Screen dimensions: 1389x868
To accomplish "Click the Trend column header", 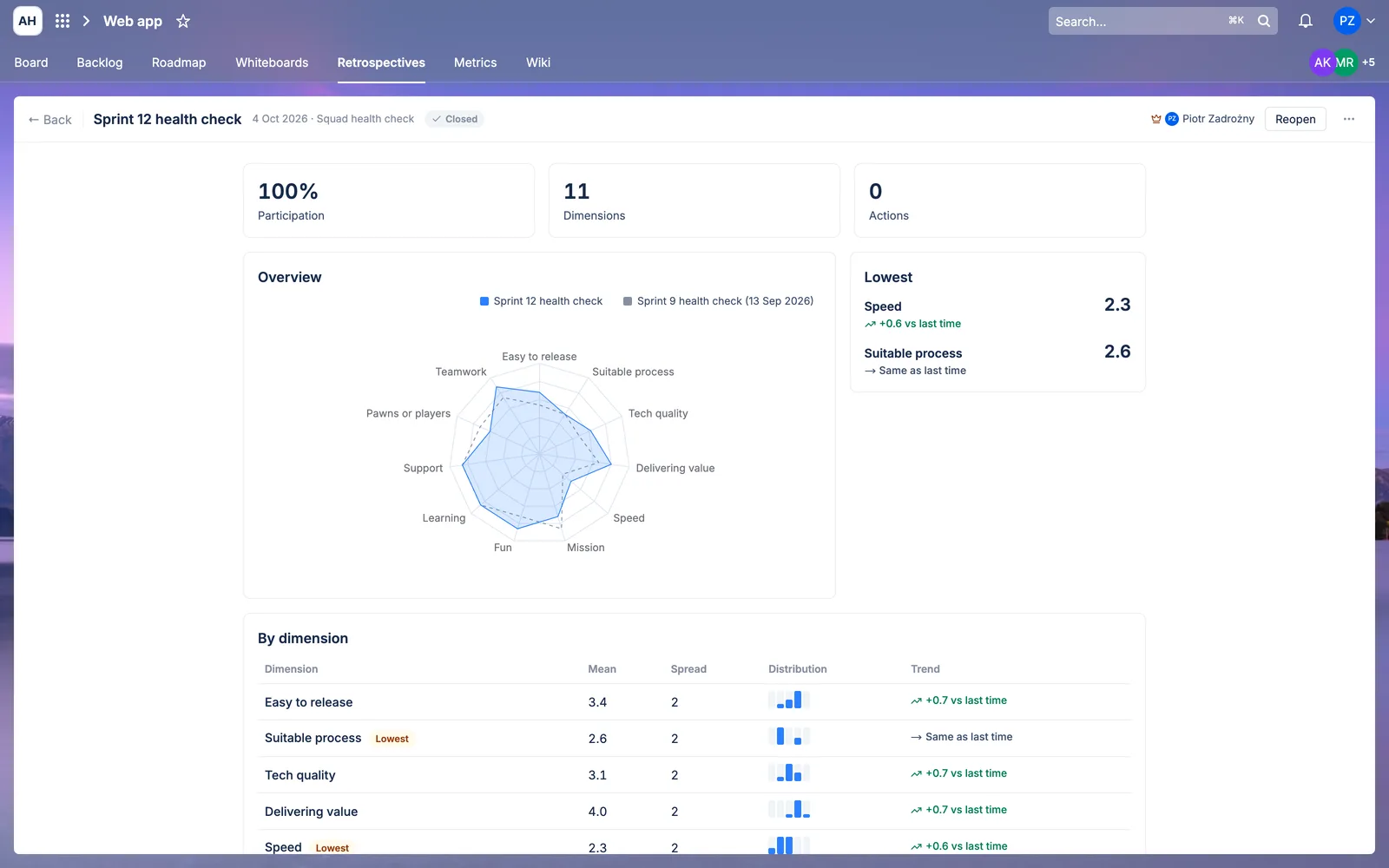I will (x=925, y=669).
